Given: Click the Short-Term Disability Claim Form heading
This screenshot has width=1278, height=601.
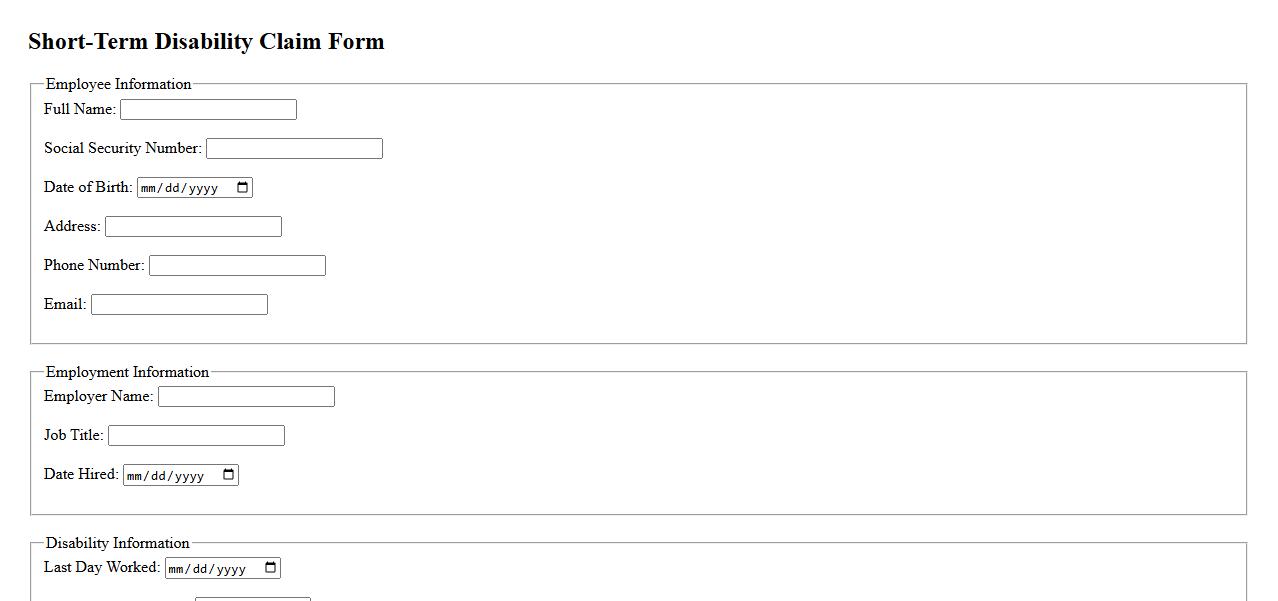Looking at the screenshot, I should pos(206,42).
